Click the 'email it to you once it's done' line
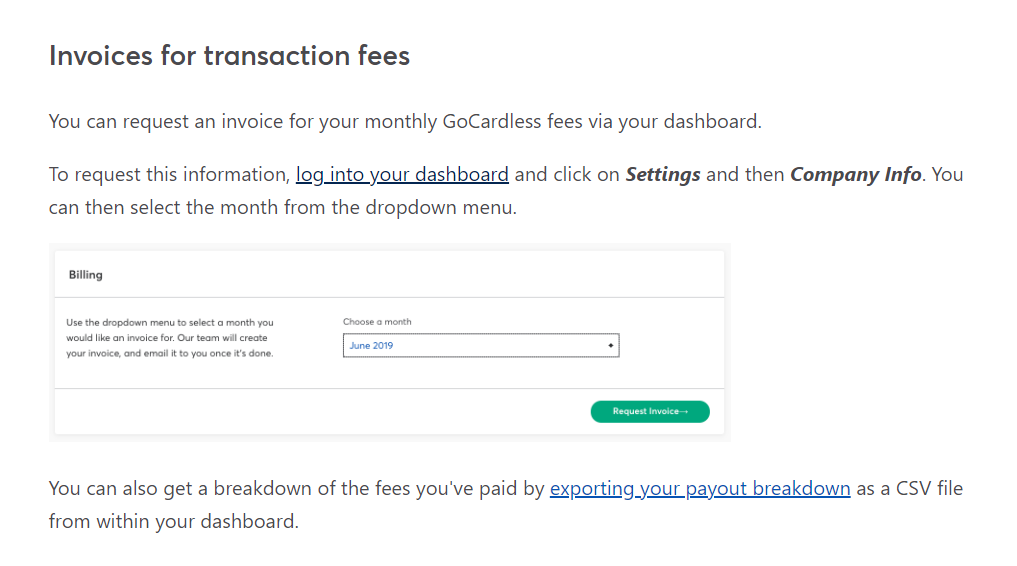This screenshot has width=1017, height=566. tap(170, 354)
